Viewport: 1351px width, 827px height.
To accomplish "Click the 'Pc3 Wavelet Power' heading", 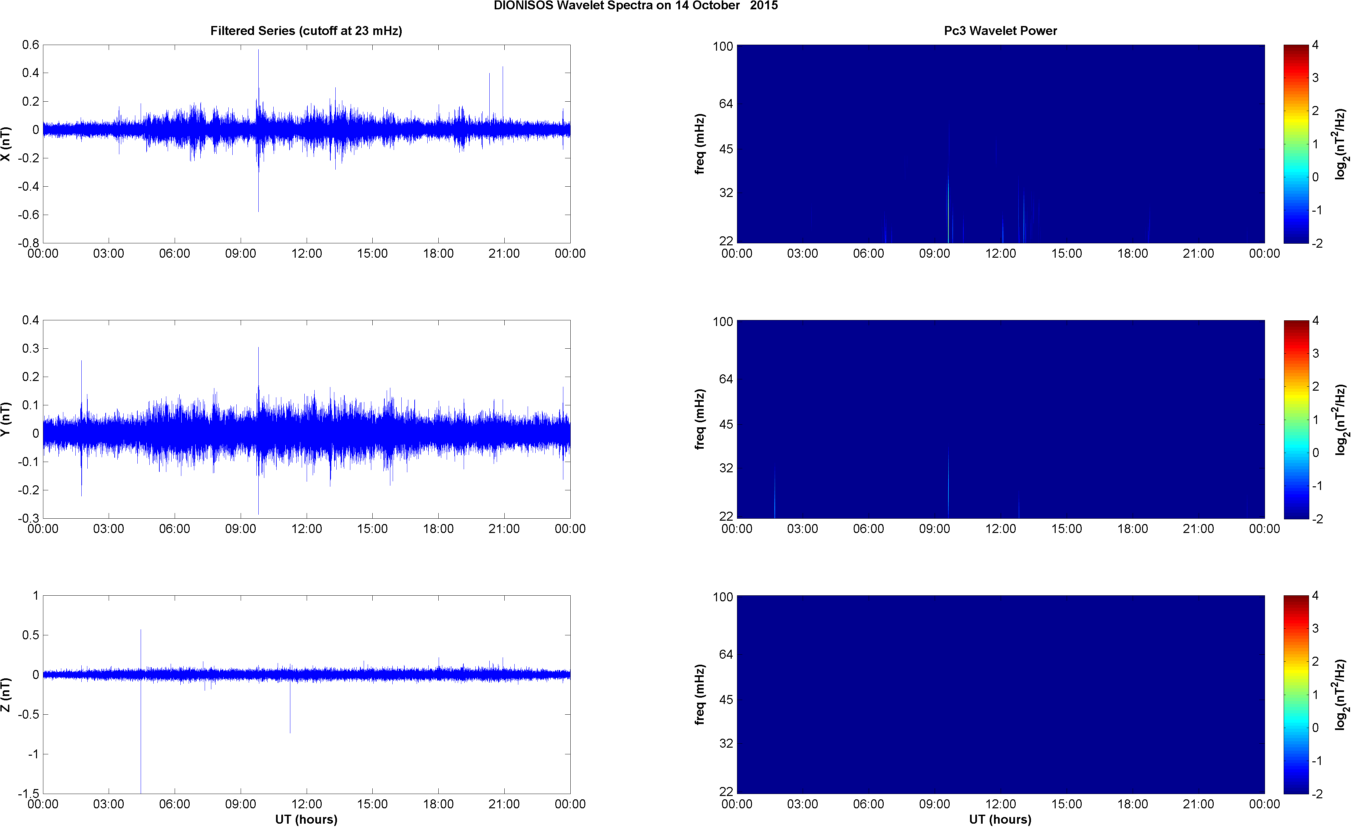I will tap(1000, 31).
